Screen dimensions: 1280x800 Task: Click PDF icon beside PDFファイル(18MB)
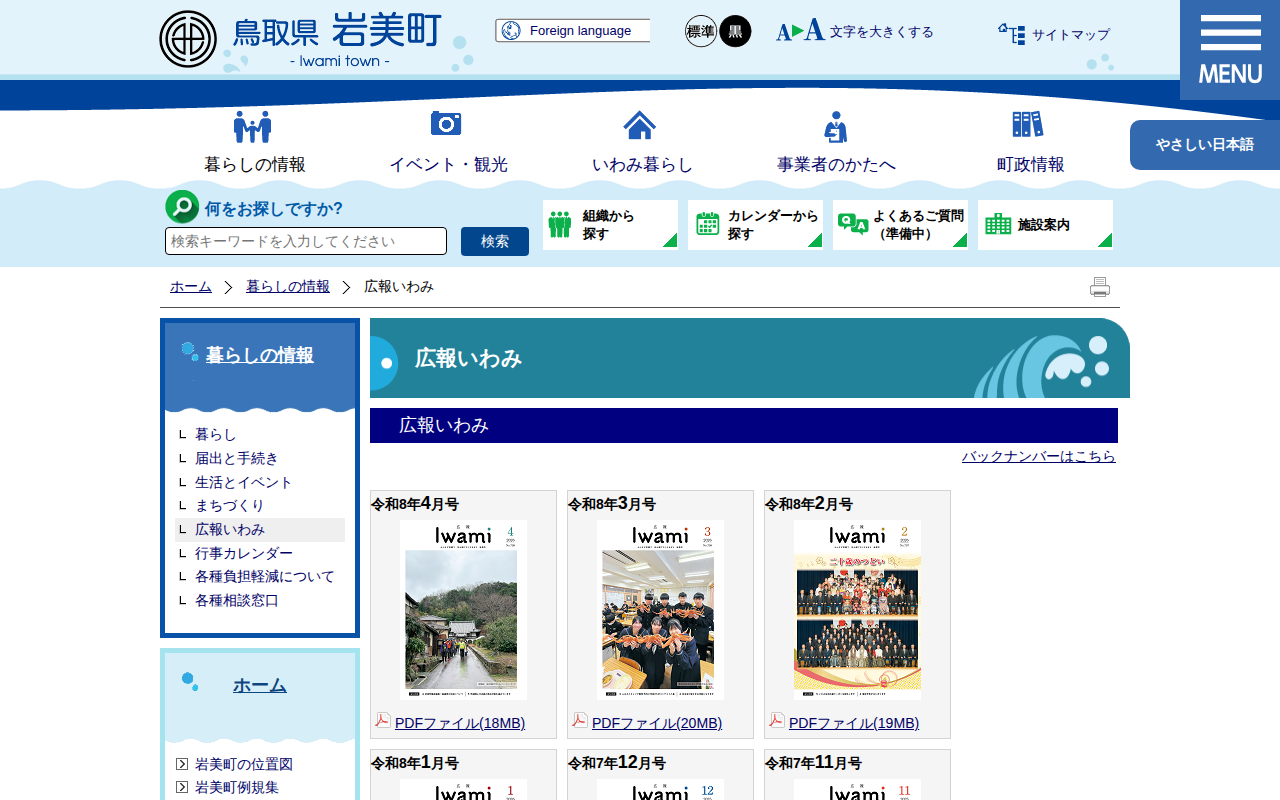tap(383, 720)
